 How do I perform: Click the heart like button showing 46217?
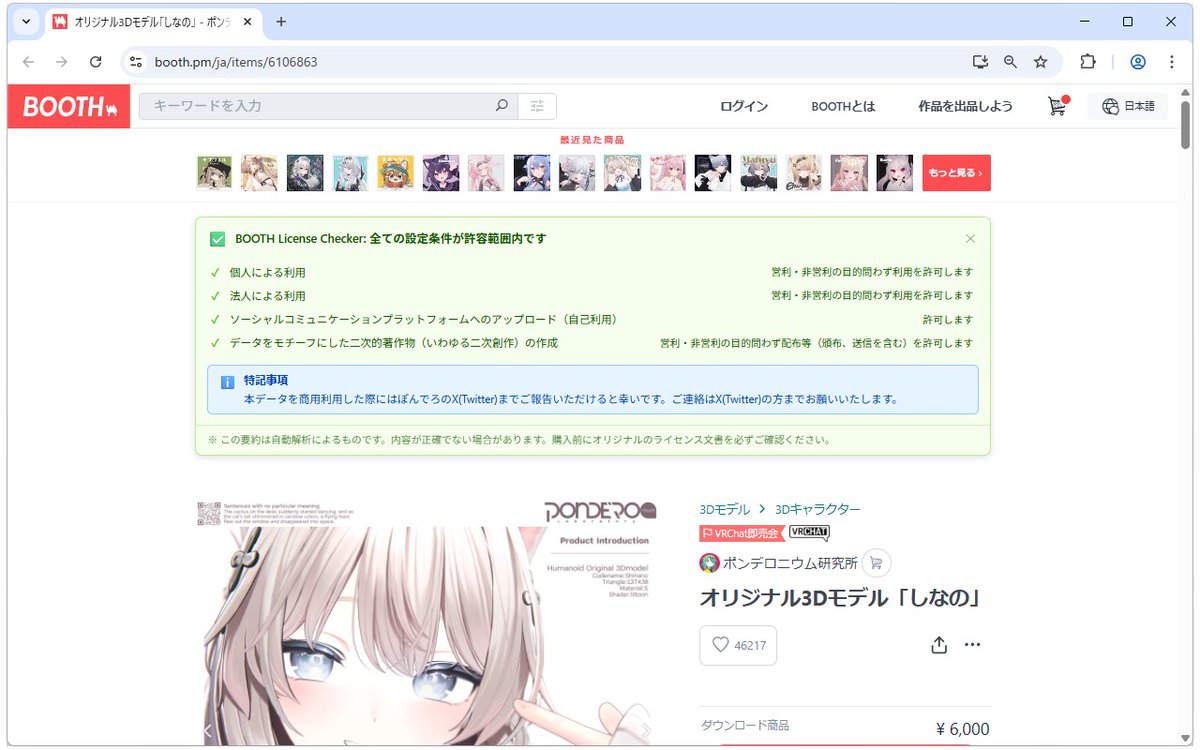pos(738,645)
